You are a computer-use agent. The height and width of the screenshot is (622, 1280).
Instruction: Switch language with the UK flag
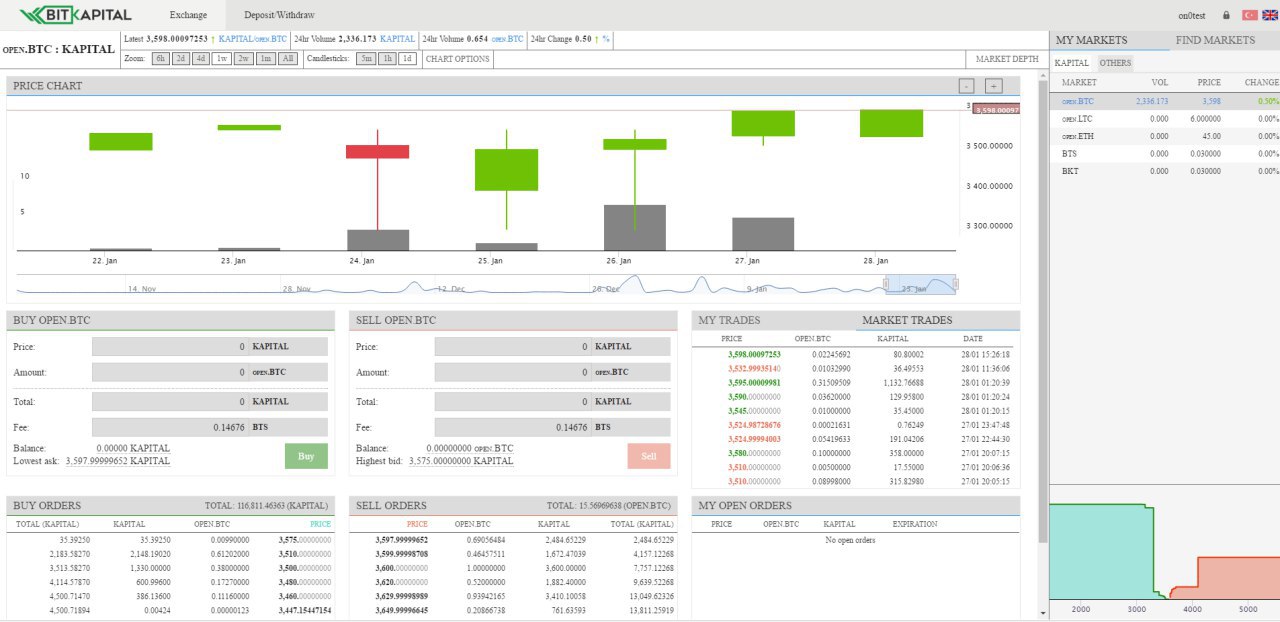tap(1269, 15)
